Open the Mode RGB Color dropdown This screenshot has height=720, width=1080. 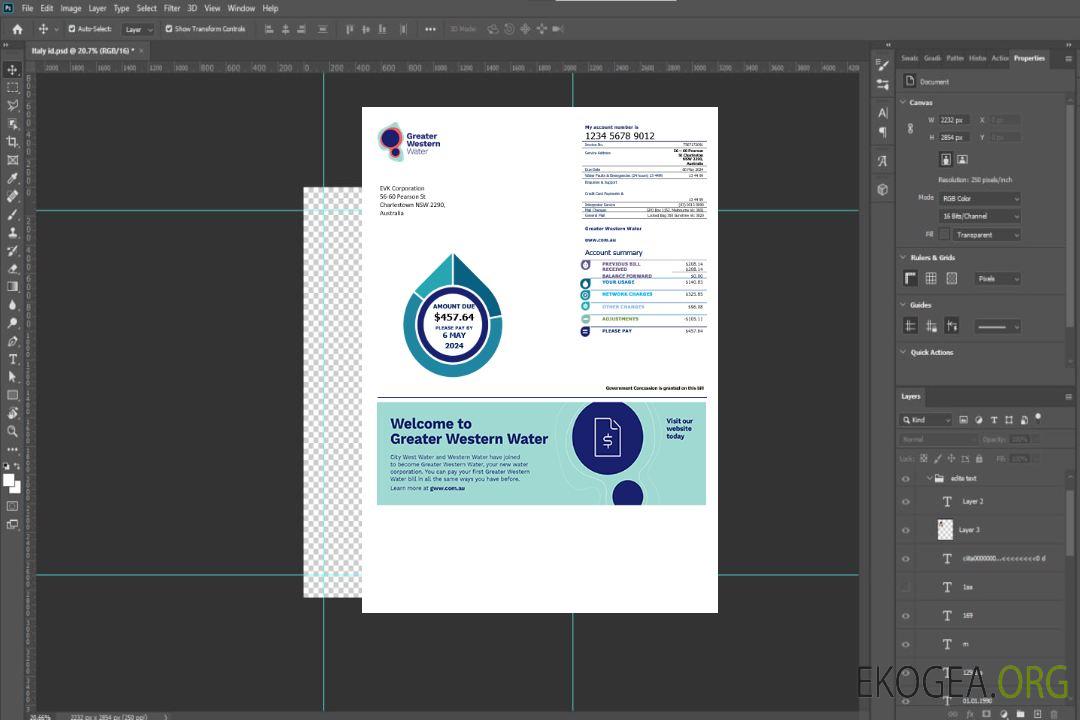(979, 198)
